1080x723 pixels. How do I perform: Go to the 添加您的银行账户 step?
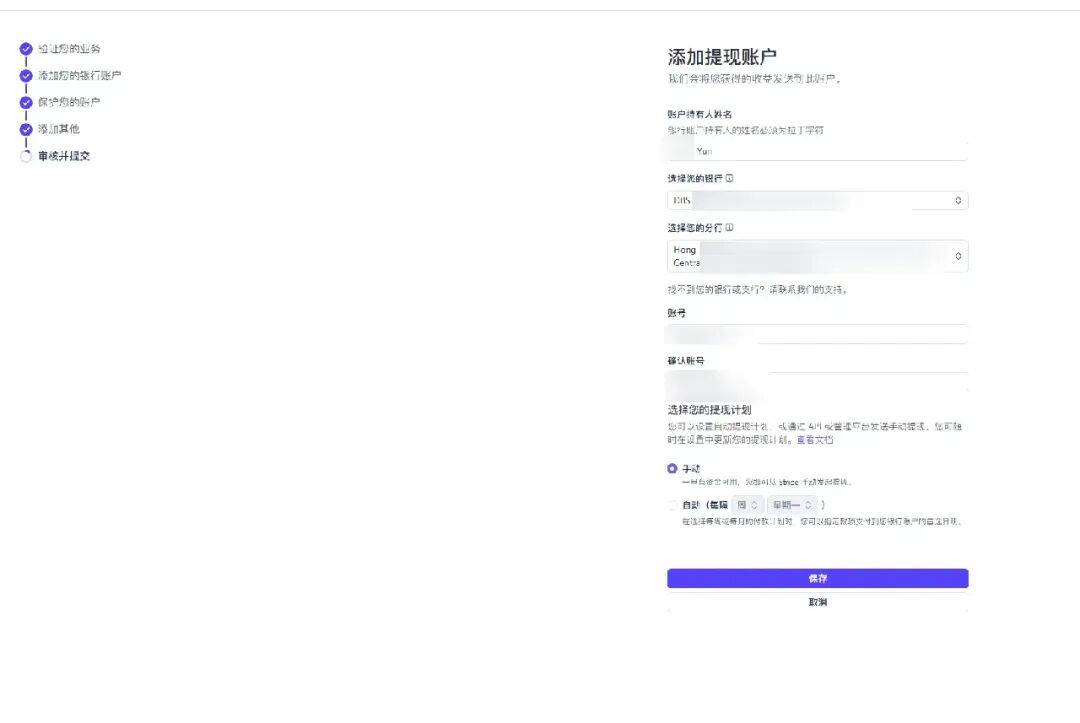[x=79, y=76]
